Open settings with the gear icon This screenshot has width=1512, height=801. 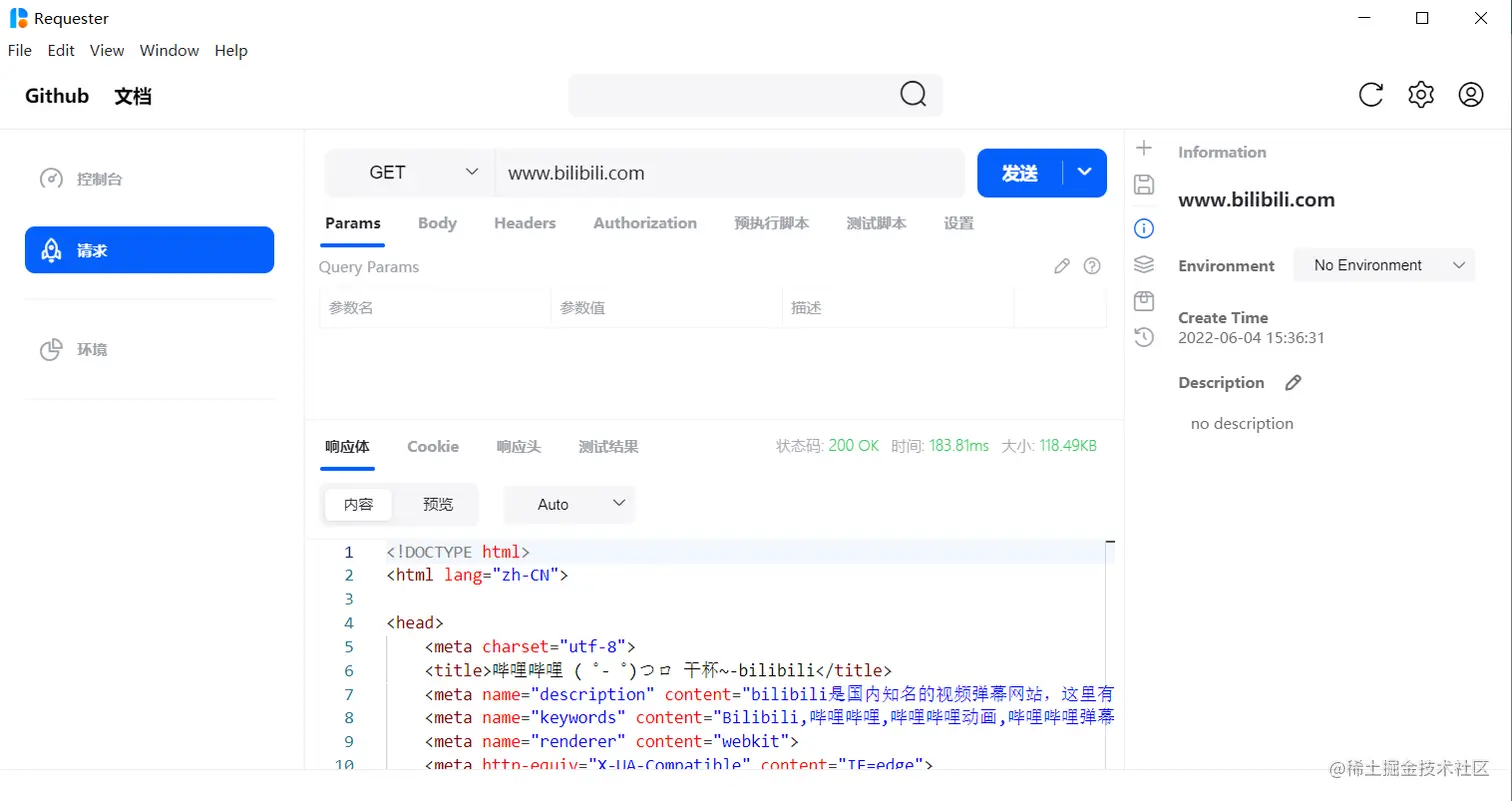click(1421, 95)
